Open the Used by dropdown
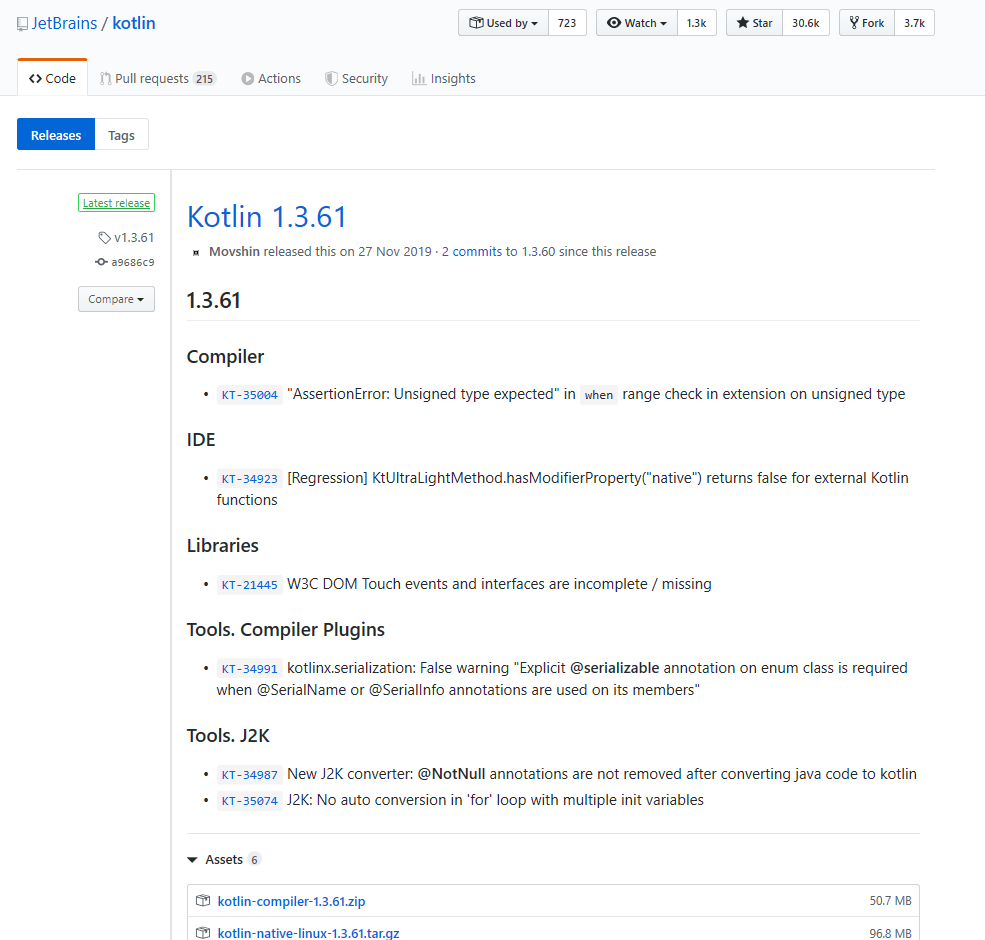Screen dimensions: 985x940 pyautogui.click(x=503, y=23)
